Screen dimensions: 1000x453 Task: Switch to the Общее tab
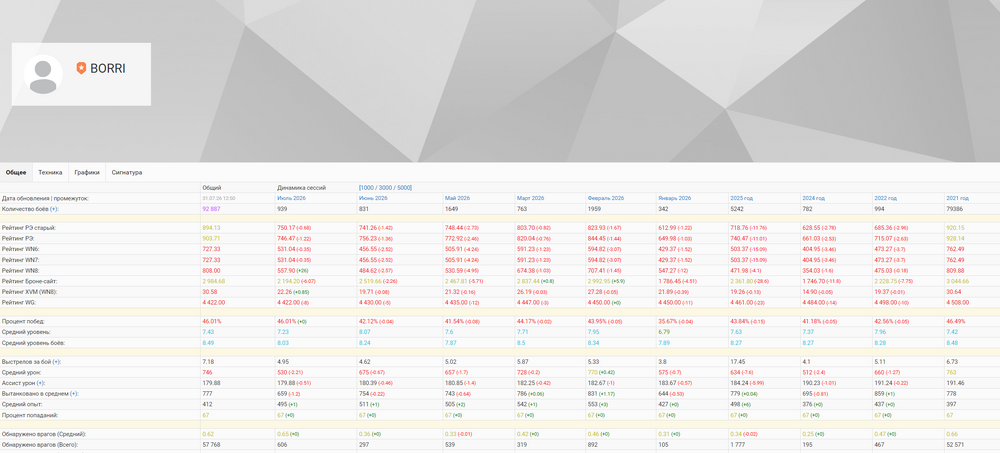pyautogui.click(x=16, y=172)
